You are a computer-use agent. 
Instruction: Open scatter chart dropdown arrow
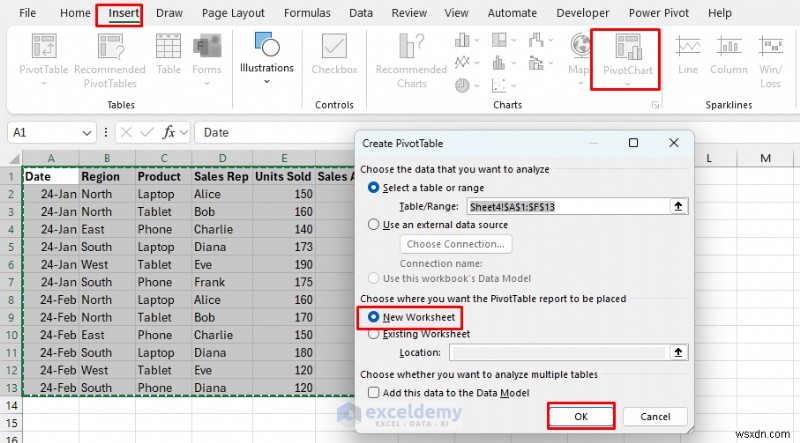[513, 85]
